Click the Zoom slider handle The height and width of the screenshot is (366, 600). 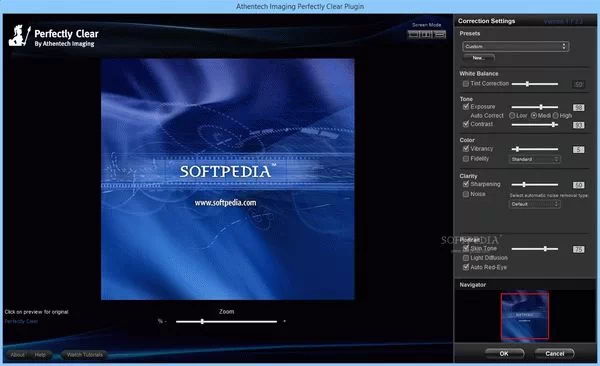point(202,321)
